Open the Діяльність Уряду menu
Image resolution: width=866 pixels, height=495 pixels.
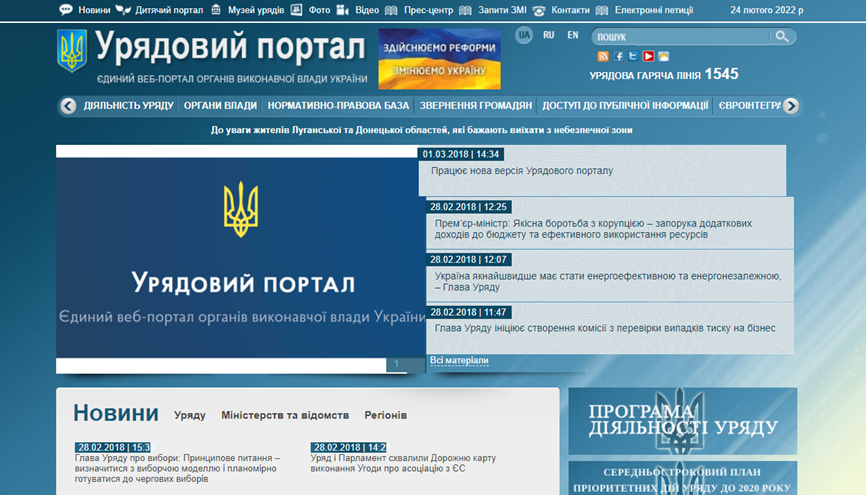pos(128,105)
